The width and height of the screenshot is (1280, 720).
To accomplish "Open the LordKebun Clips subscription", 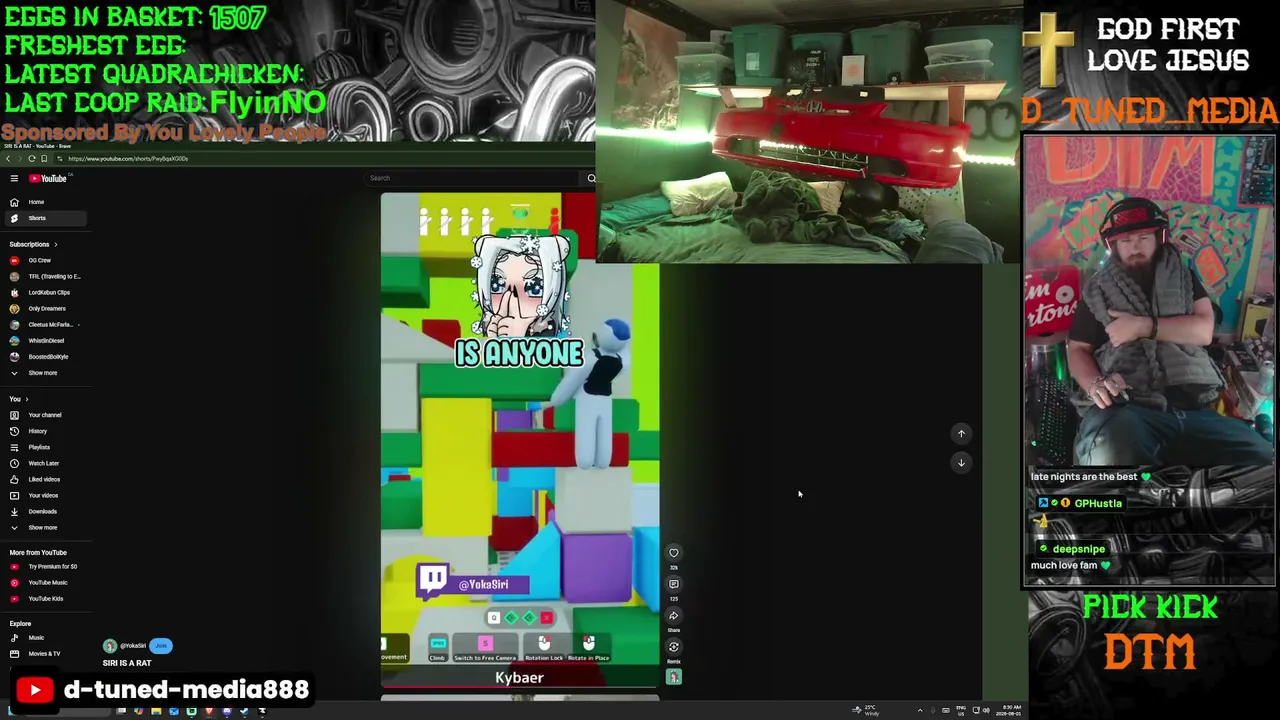I will (44, 292).
